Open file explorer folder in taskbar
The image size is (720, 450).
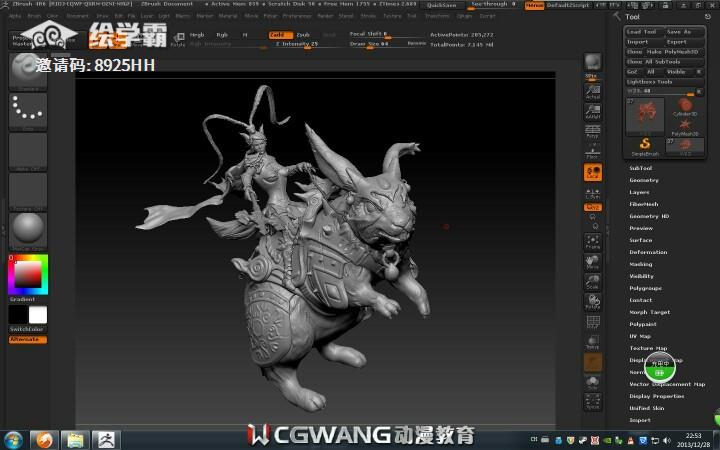click(75, 440)
